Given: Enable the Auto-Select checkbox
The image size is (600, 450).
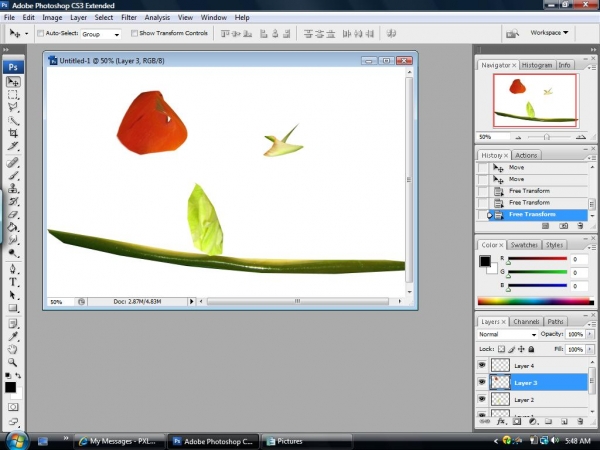Looking at the screenshot, I should (40, 33).
